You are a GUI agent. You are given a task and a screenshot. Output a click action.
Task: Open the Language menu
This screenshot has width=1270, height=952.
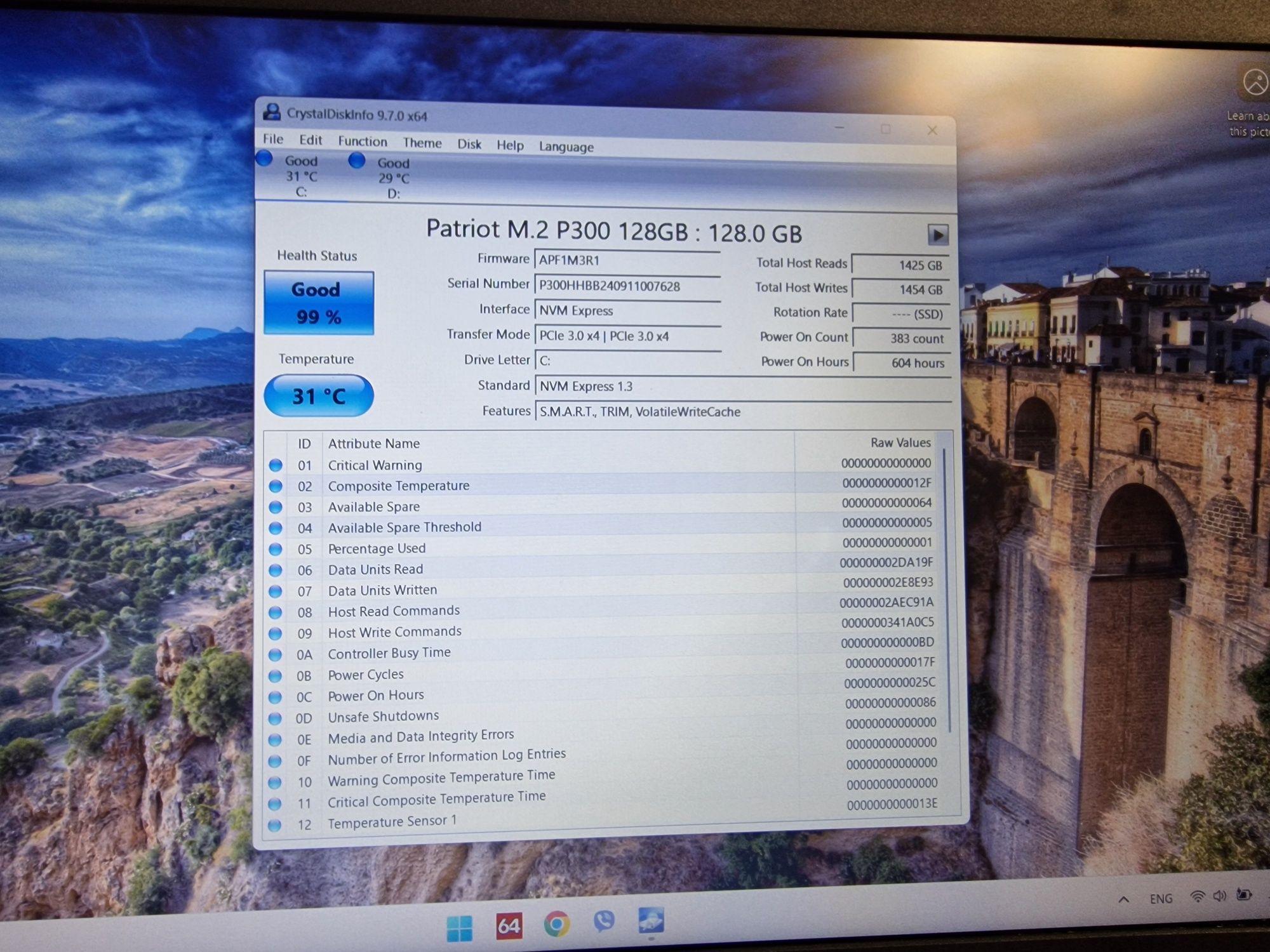[566, 147]
